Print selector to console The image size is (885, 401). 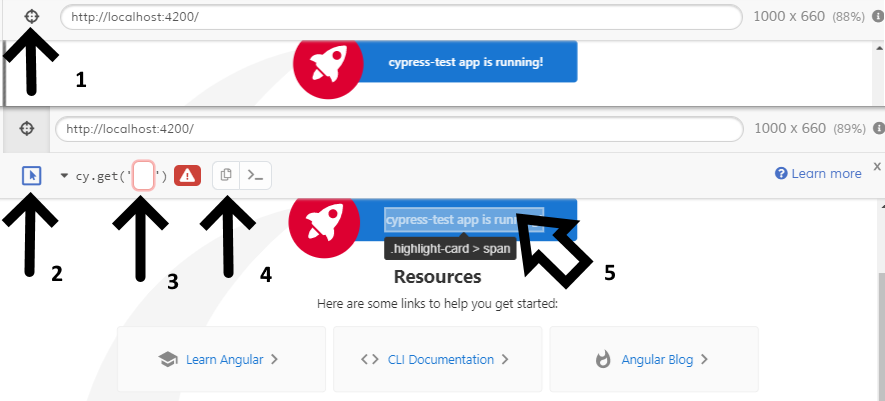[256, 175]
